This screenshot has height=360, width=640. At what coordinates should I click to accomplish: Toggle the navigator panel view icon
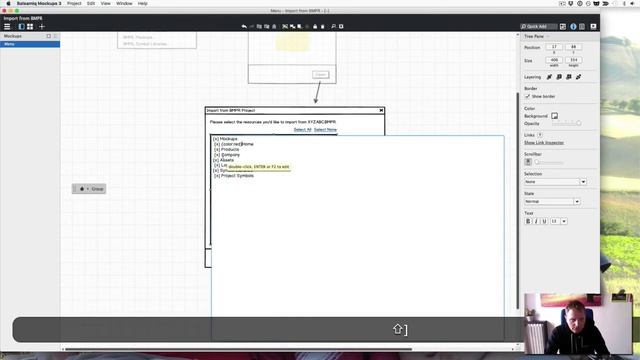coord(21,27)
